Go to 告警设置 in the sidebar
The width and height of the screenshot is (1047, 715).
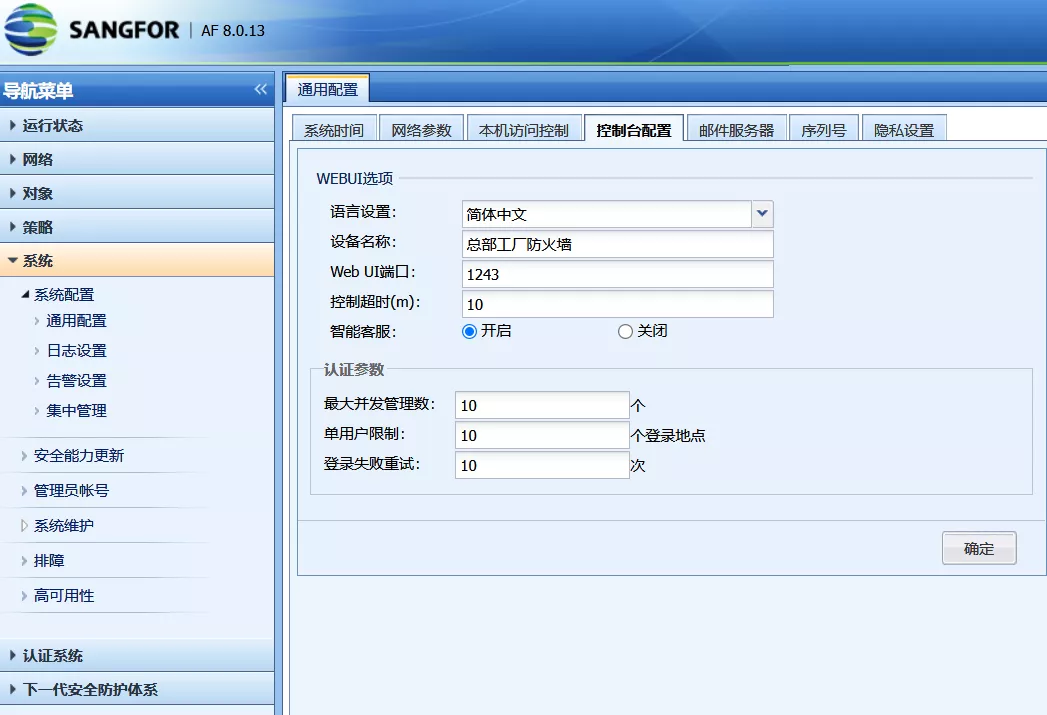(76, 381)
